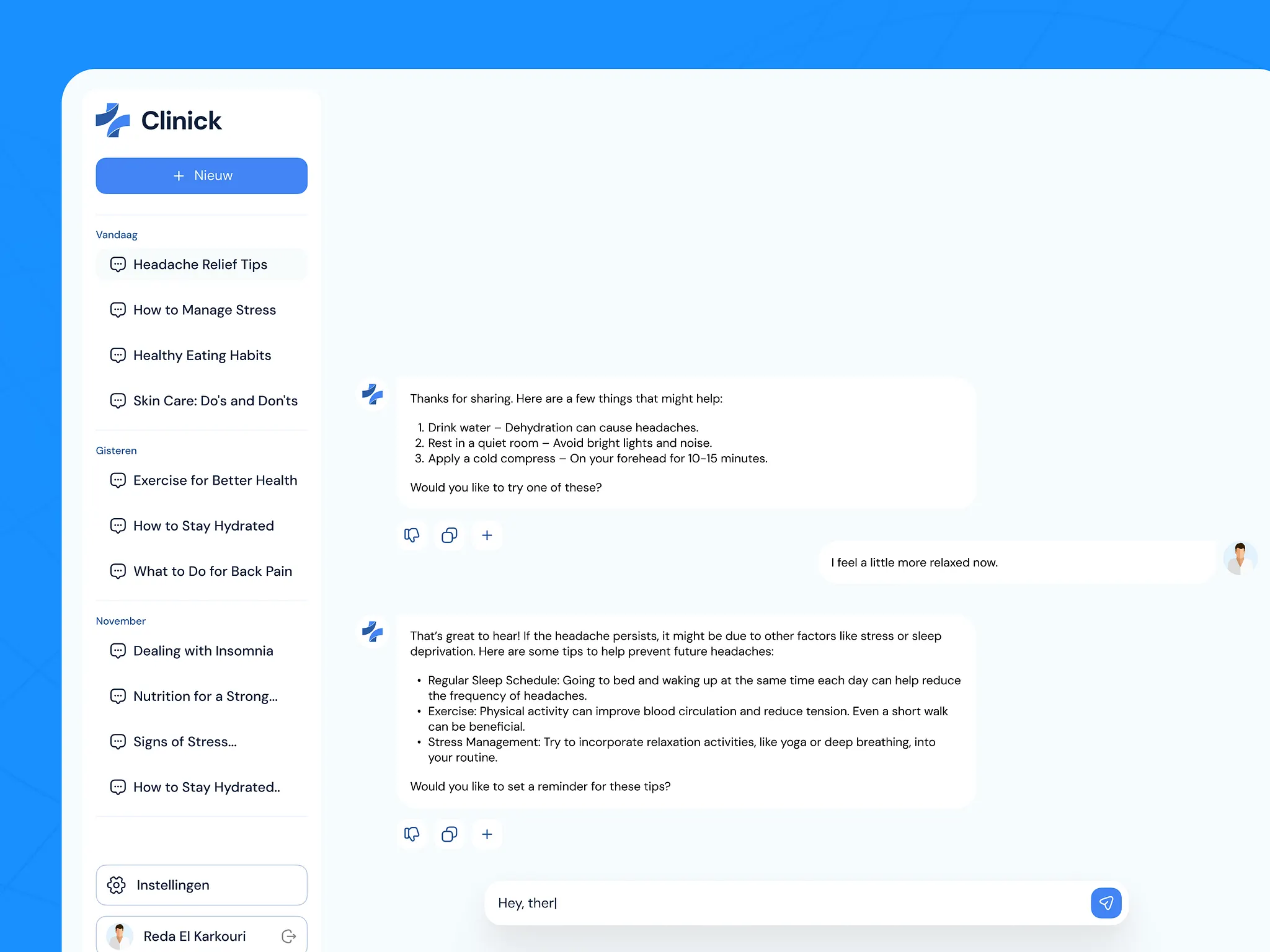Copy the reminder tips reply

coord(450,834)
